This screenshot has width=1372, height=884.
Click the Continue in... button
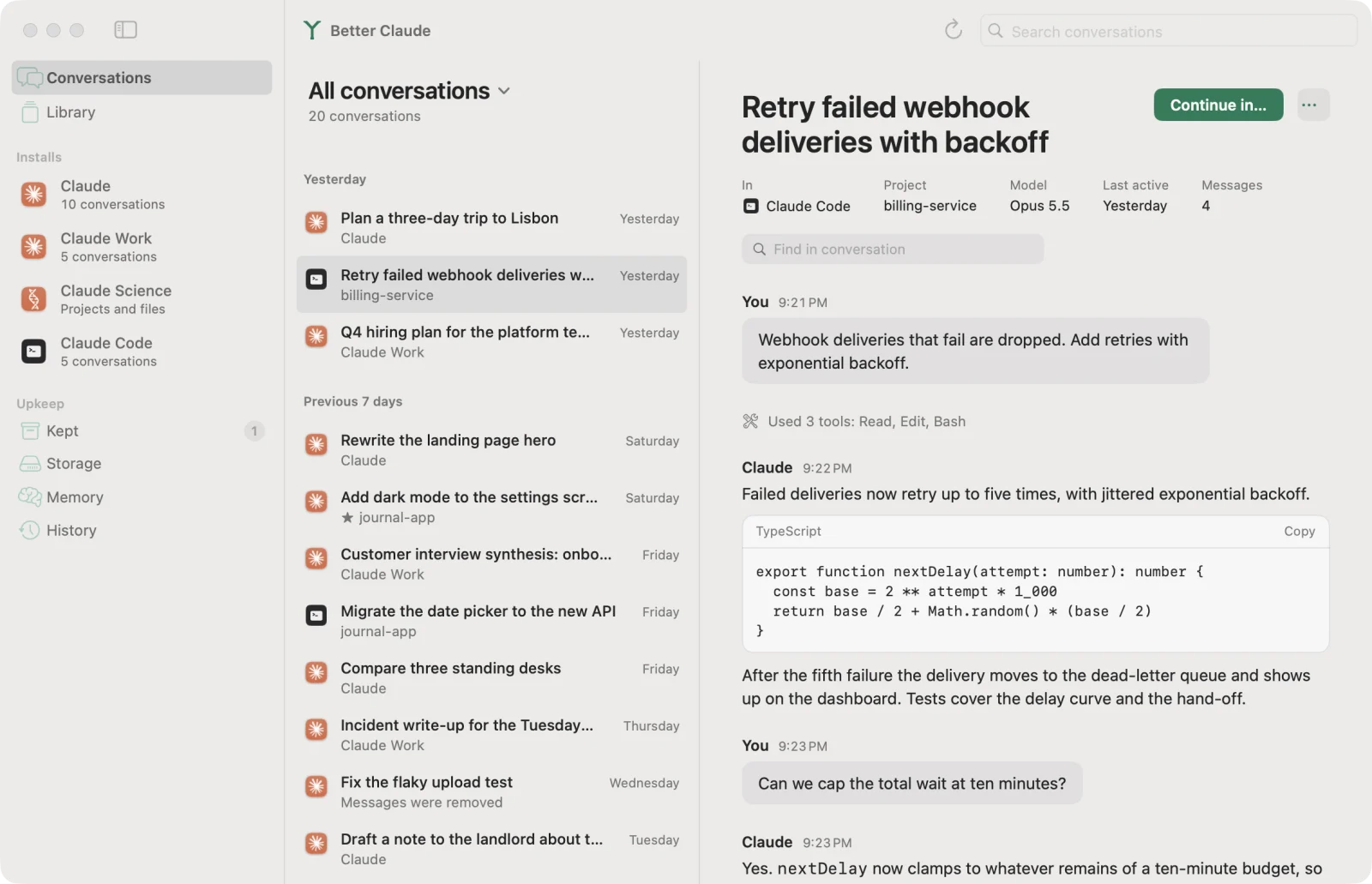(1218, 105)
